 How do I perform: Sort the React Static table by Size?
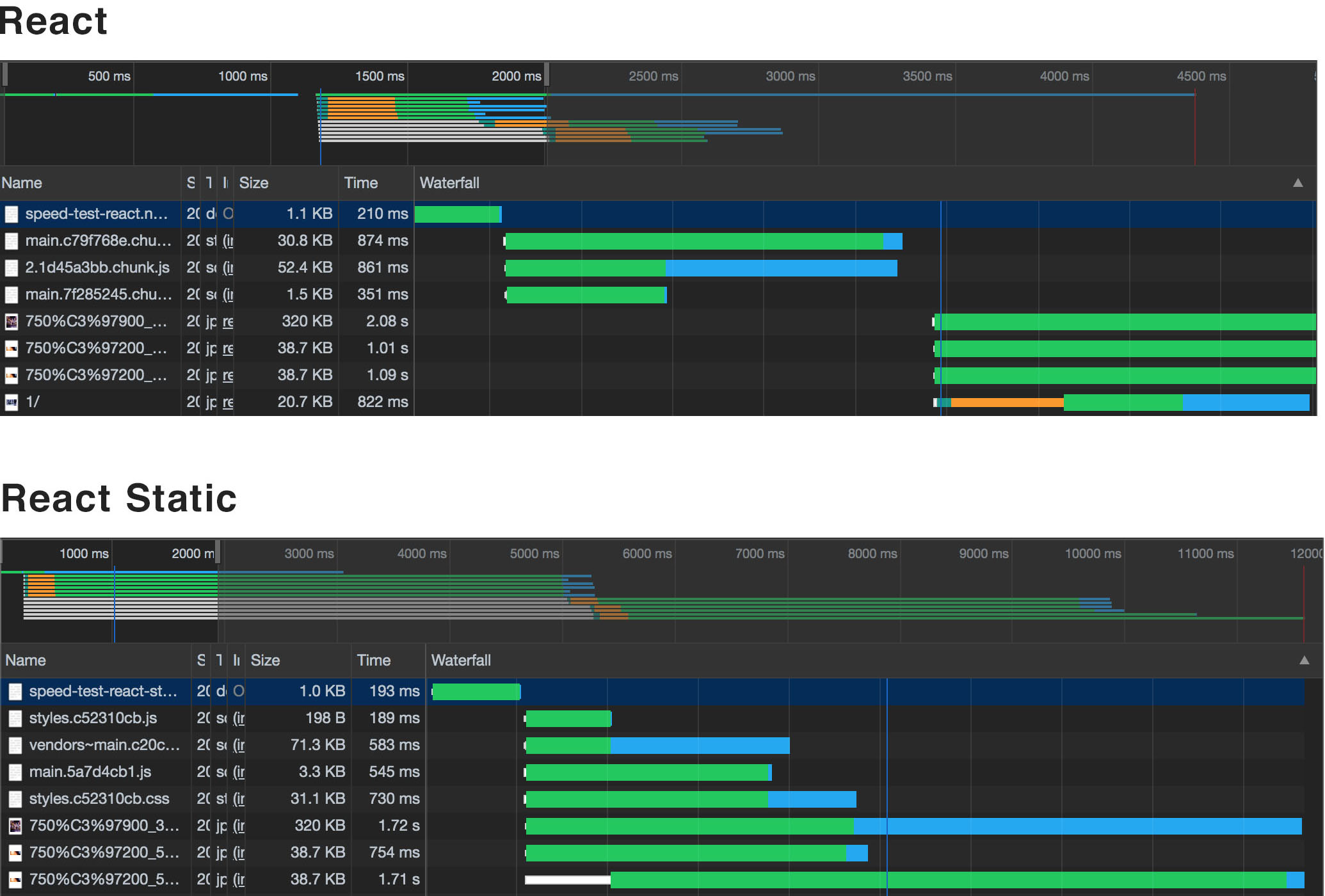265,660
